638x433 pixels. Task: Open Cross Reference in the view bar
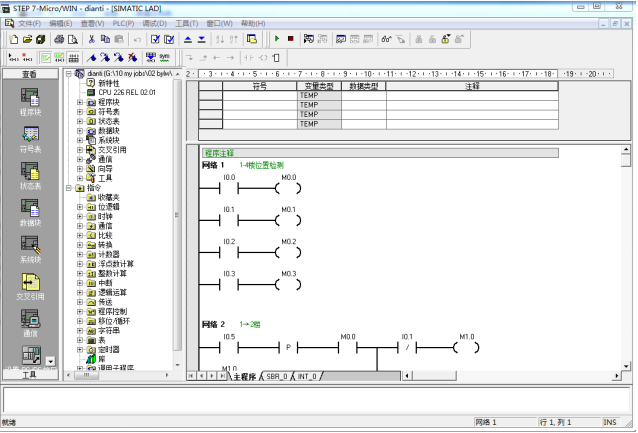click(30, 286)
